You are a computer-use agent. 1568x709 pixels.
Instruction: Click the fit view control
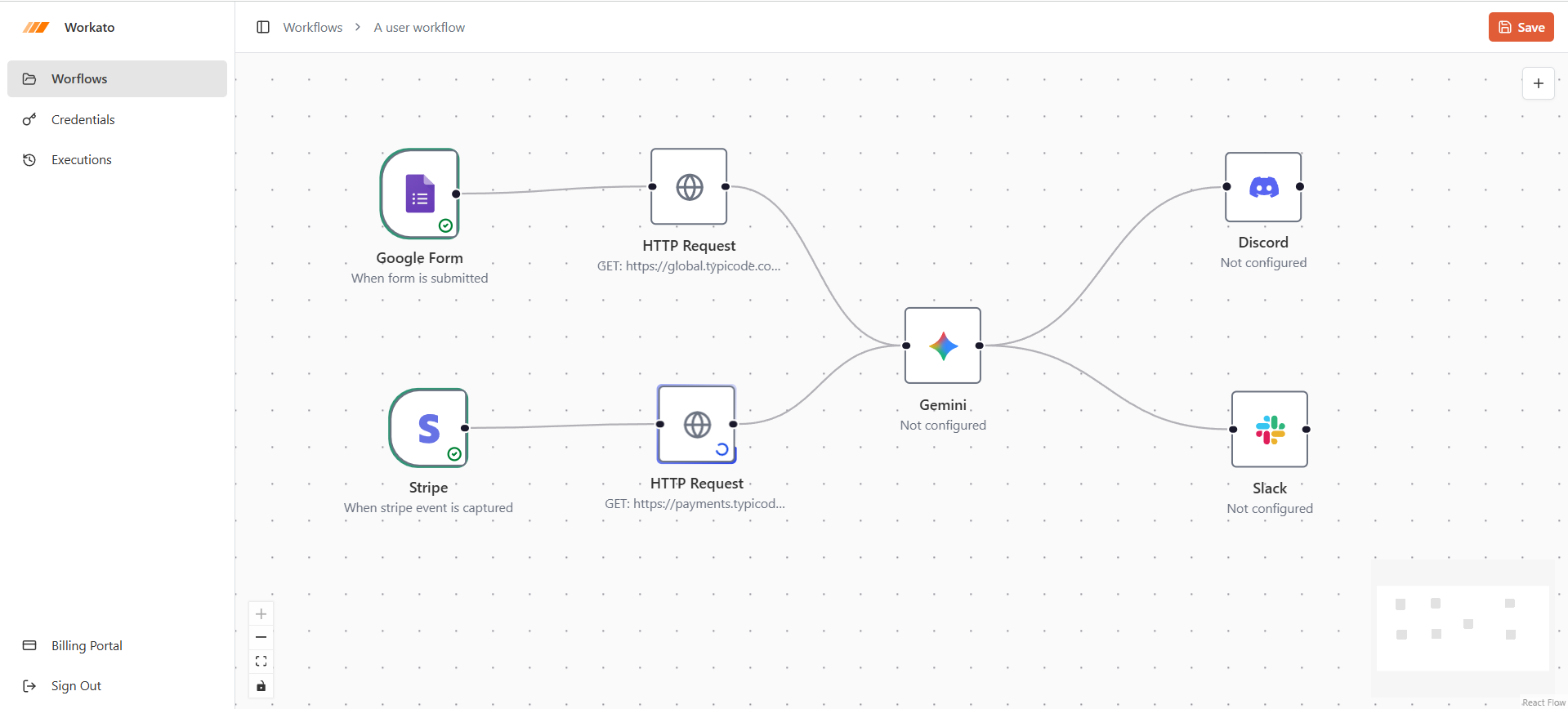(x=261, y=662)
